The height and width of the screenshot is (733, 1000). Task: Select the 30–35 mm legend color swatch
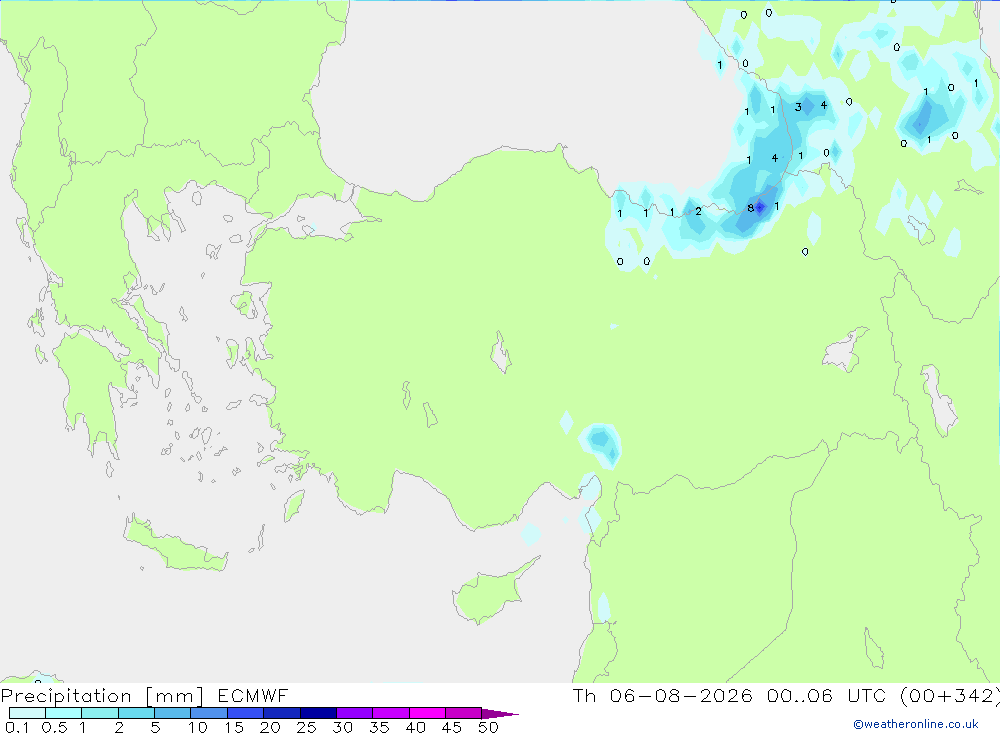tap(355, 713)
